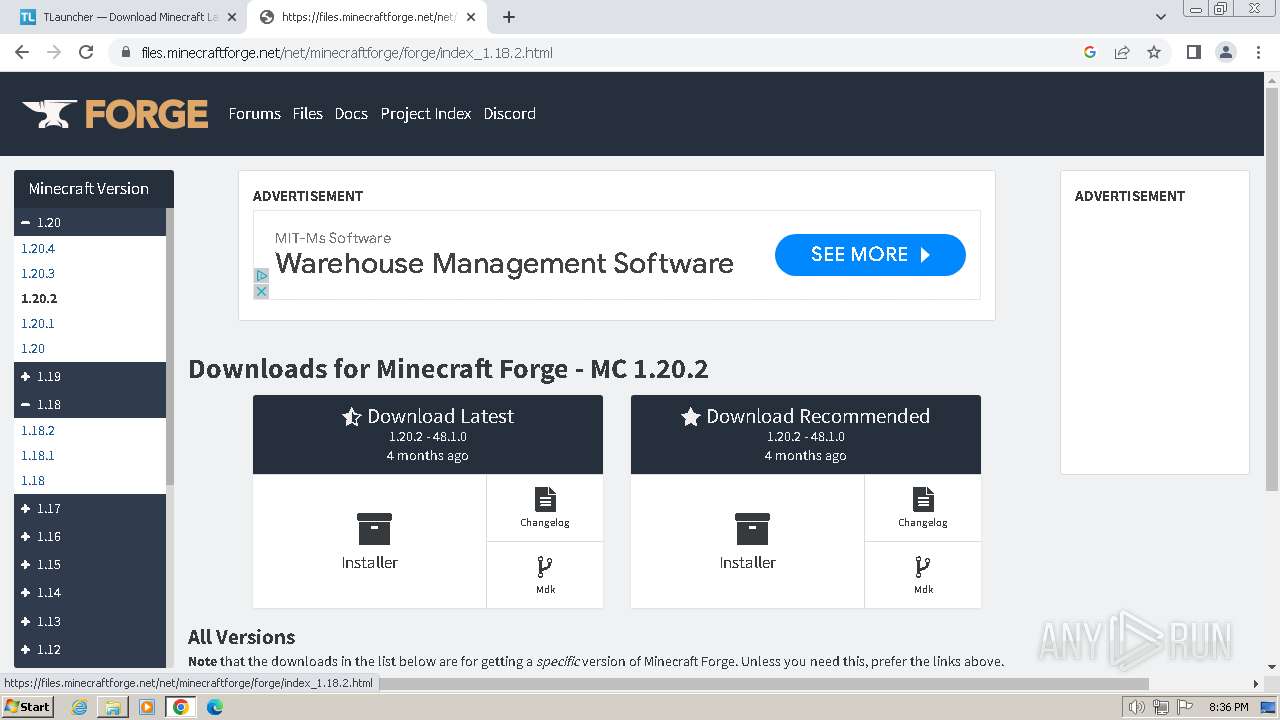Click the browser back arrow
1280x720 pixels.
(x=22, y=52)
